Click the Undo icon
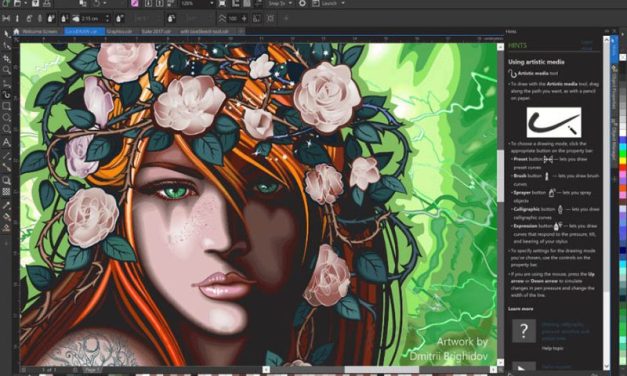Image resolution: width=627 pixels, height=376 pixels. pos(96,3)
